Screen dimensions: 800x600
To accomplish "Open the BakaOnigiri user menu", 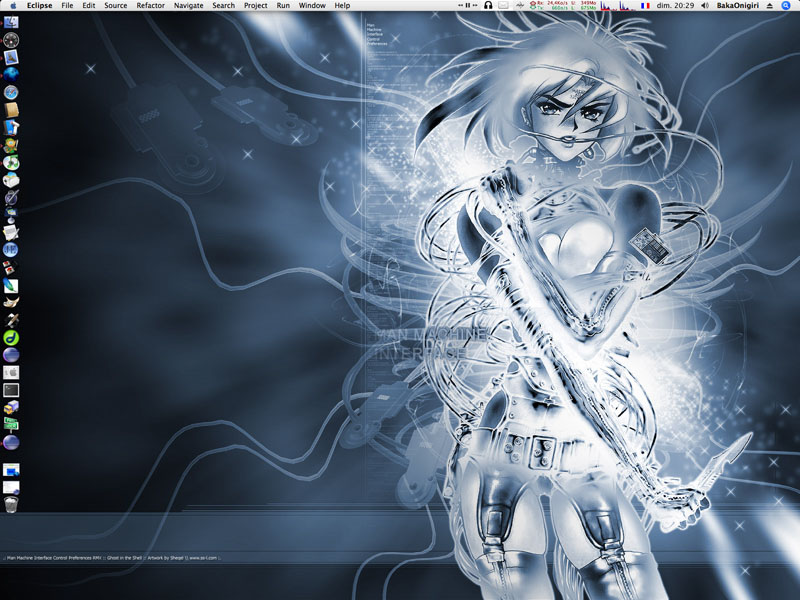I will click(x=738, y=6).
